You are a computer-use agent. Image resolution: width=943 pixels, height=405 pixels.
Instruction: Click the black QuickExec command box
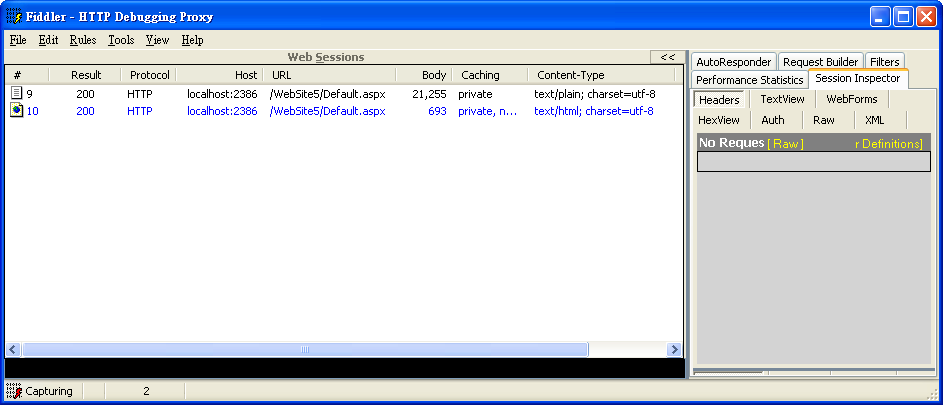point(345,368)
